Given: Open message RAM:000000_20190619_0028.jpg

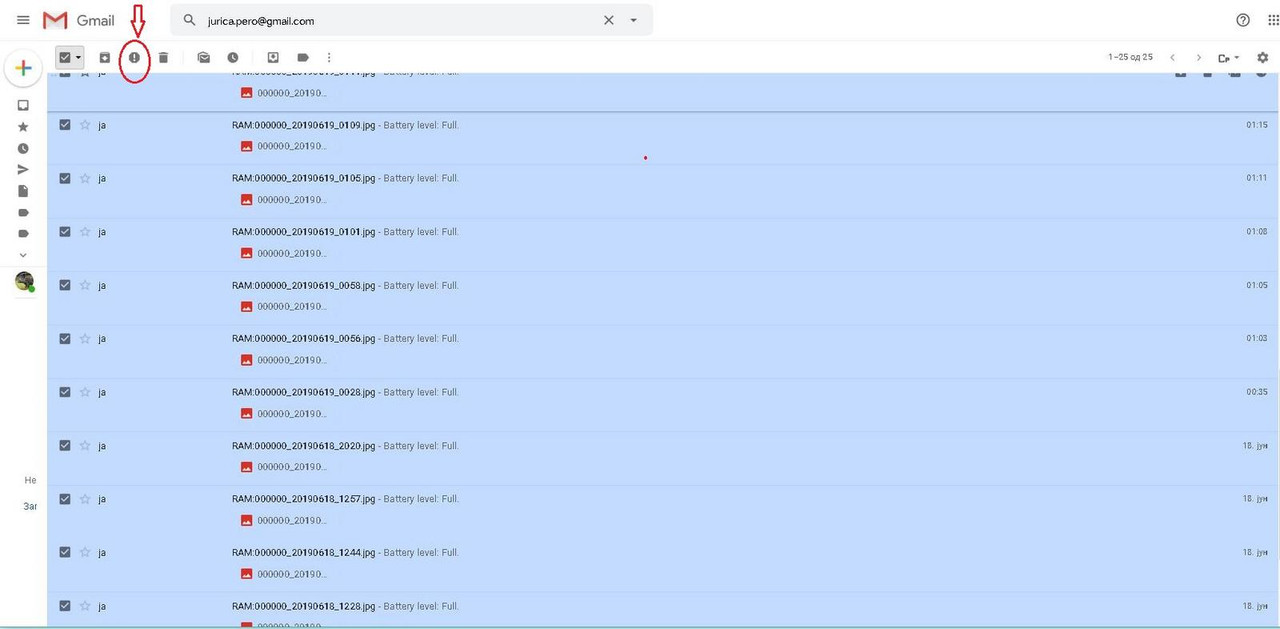Looking at the screenshot, I should [x=304, y=392].
